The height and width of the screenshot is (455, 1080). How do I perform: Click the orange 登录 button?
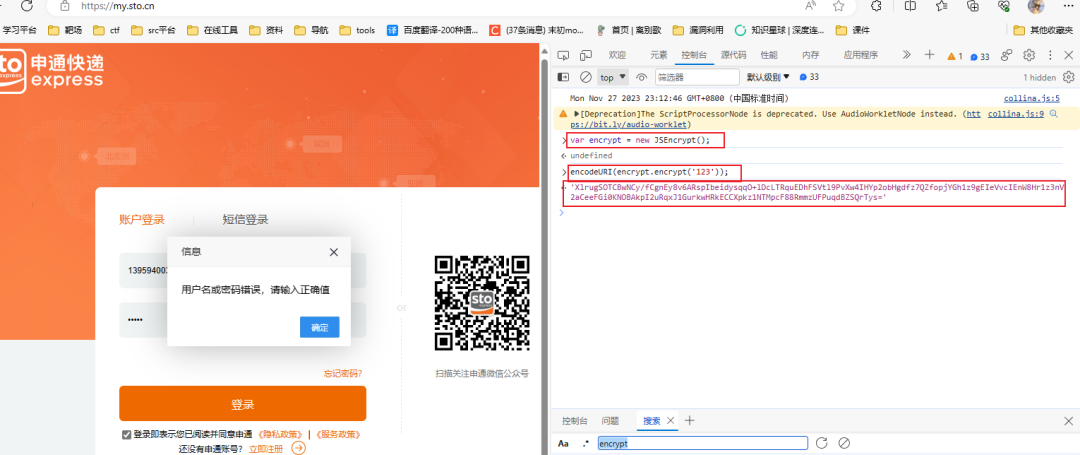[242, 404]
